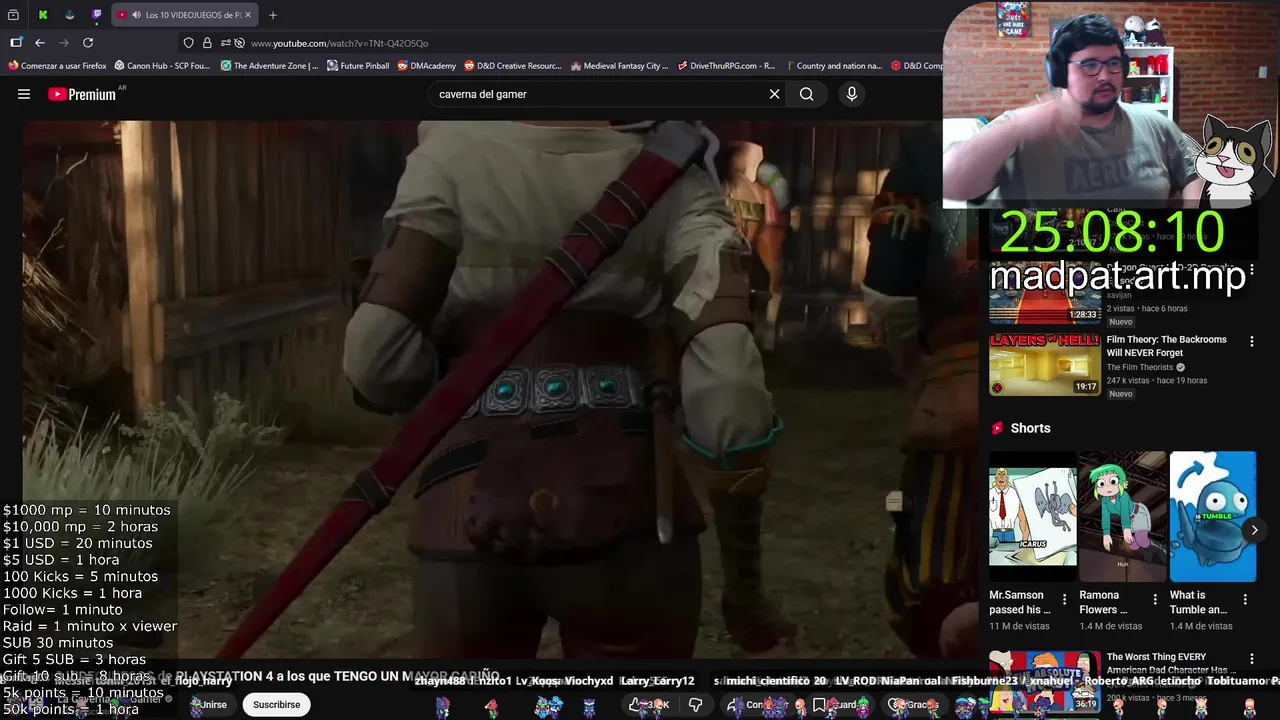Open options for Ramona Flowers Short
Viewport: 1280px width, 720px height.
point(1154,600)
